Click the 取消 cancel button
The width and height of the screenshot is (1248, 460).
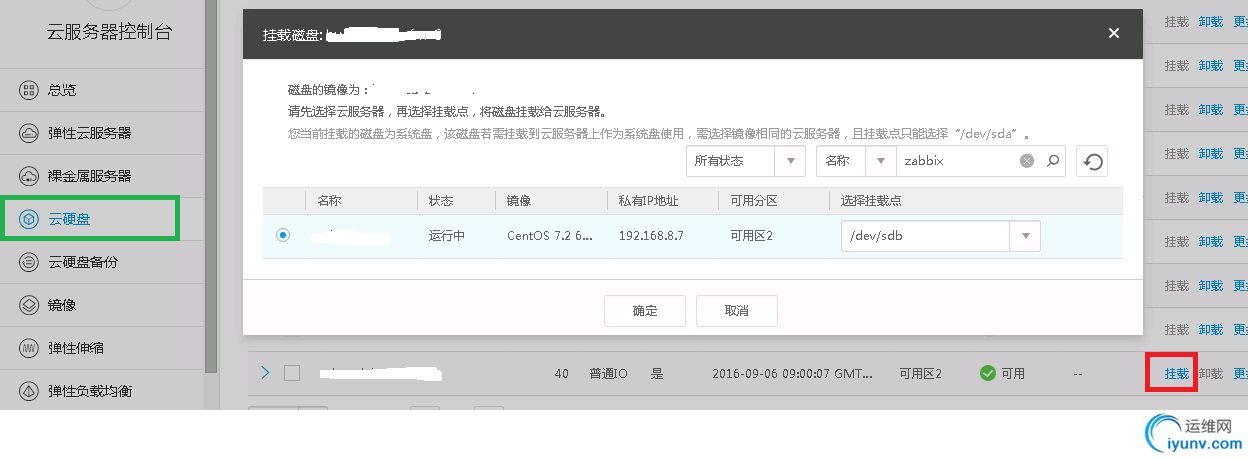pyautogui.click(x=737, y=310)
